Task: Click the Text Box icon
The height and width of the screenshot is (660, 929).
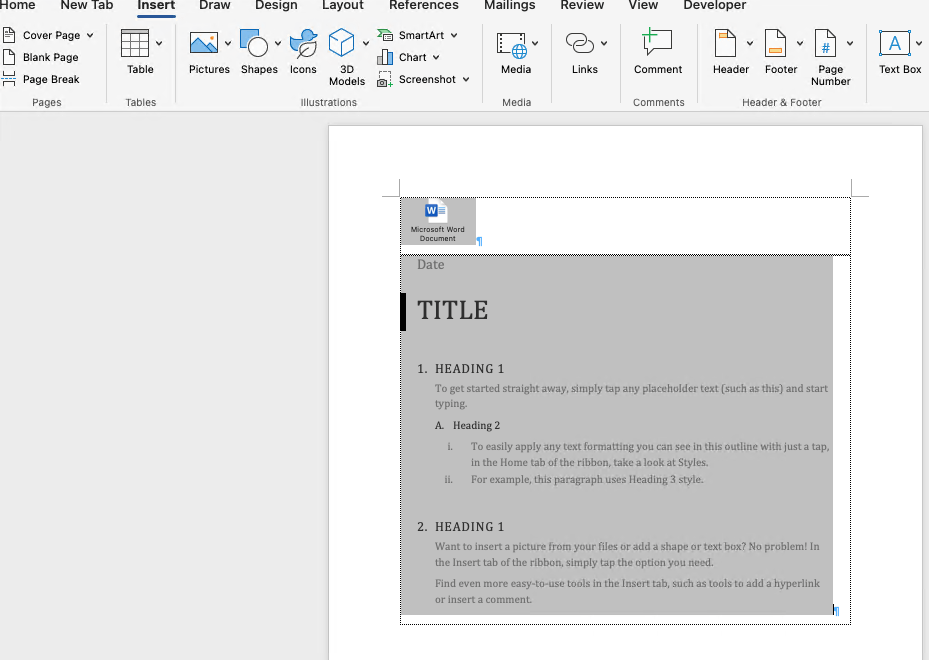Action: tap(895, 43)
